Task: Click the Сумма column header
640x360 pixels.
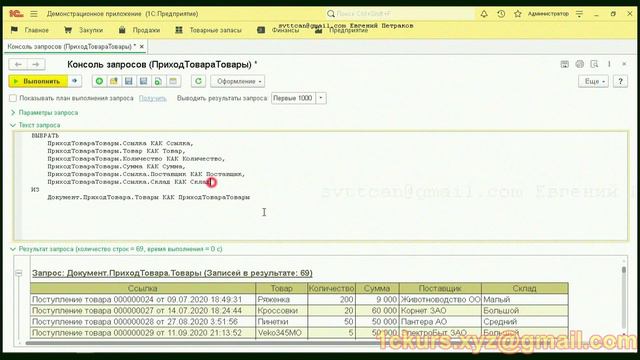Action: click(x=377, y=288)
